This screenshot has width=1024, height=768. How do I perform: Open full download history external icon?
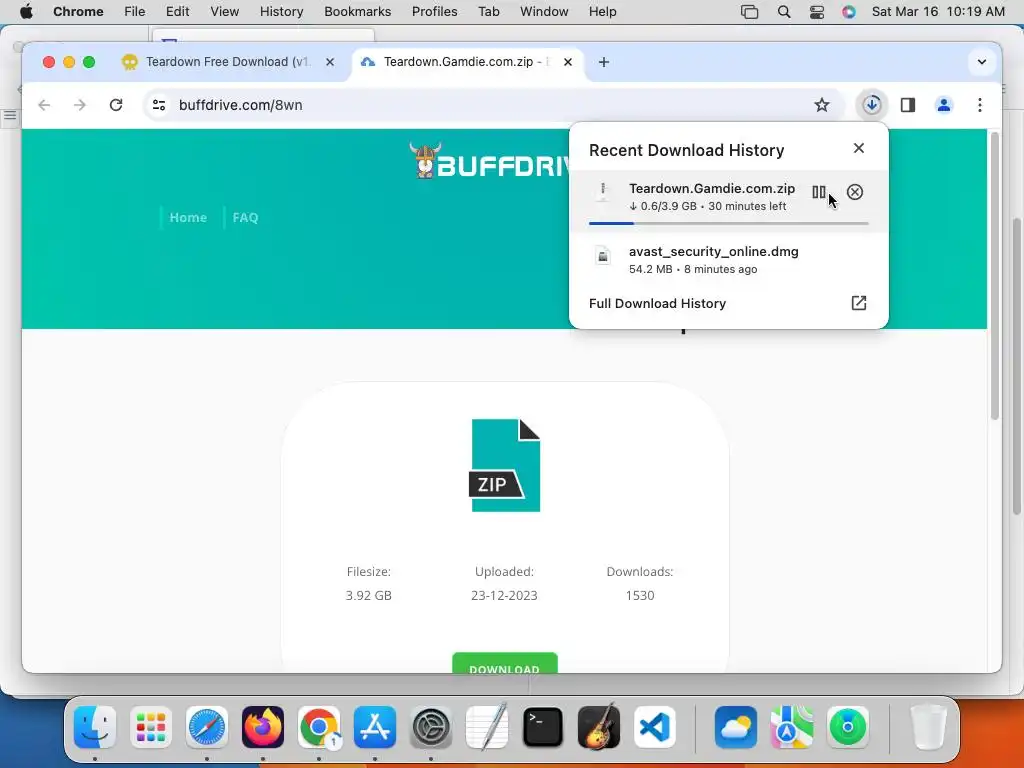(859, 303)
